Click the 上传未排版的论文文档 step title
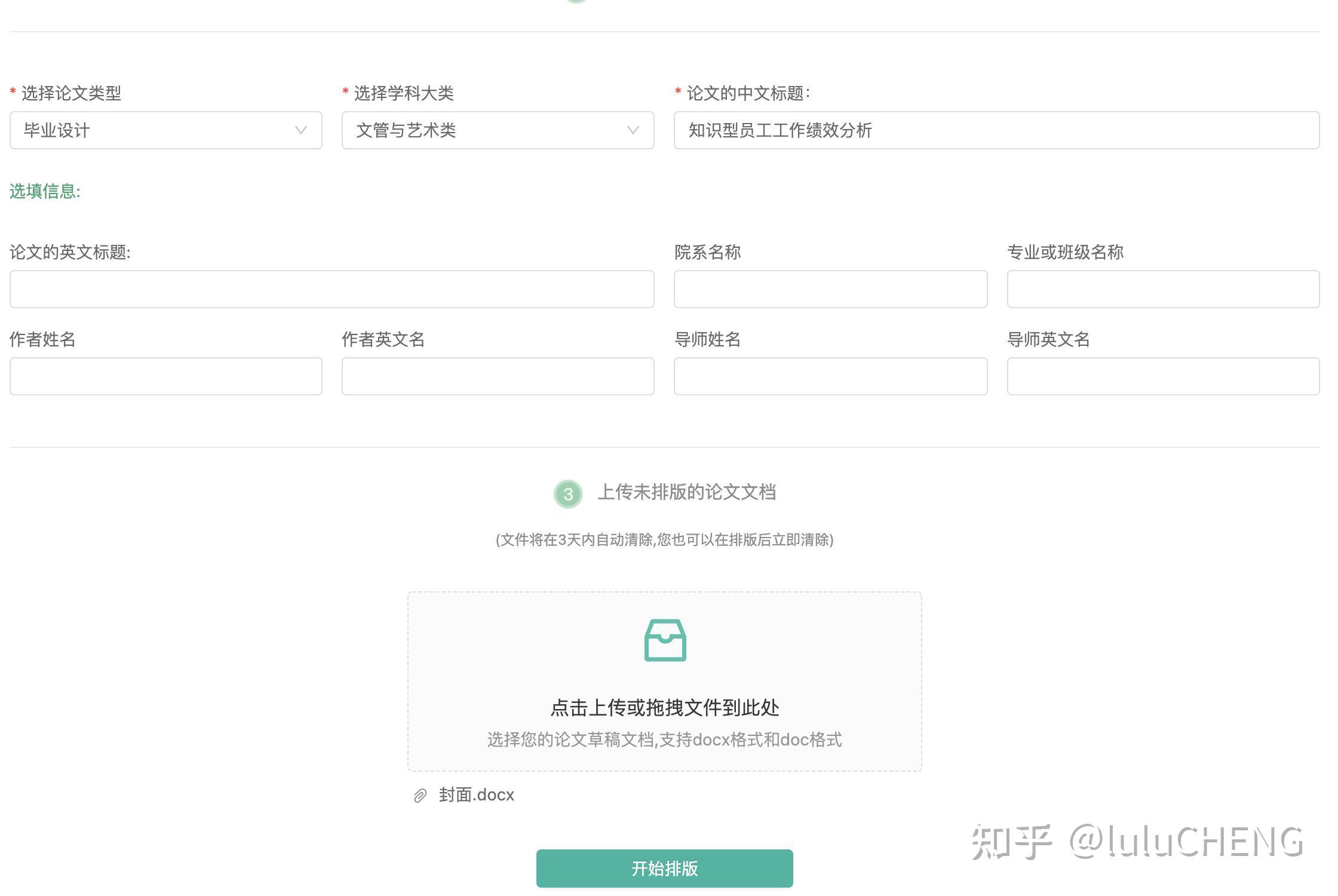This screenshot has width=1338, height=896. 686,492
